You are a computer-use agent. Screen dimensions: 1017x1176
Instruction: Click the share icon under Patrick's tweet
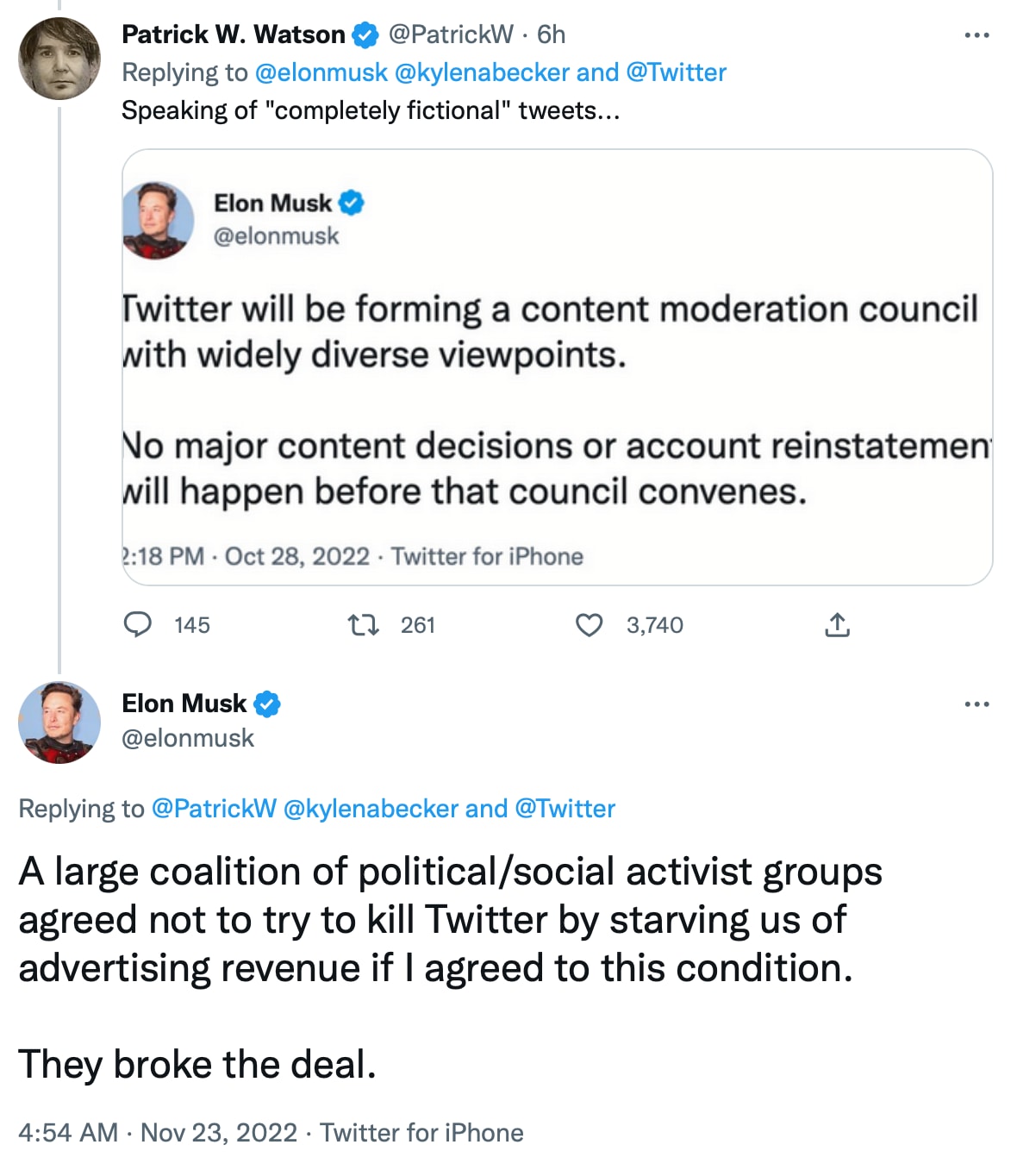point(837,624)
